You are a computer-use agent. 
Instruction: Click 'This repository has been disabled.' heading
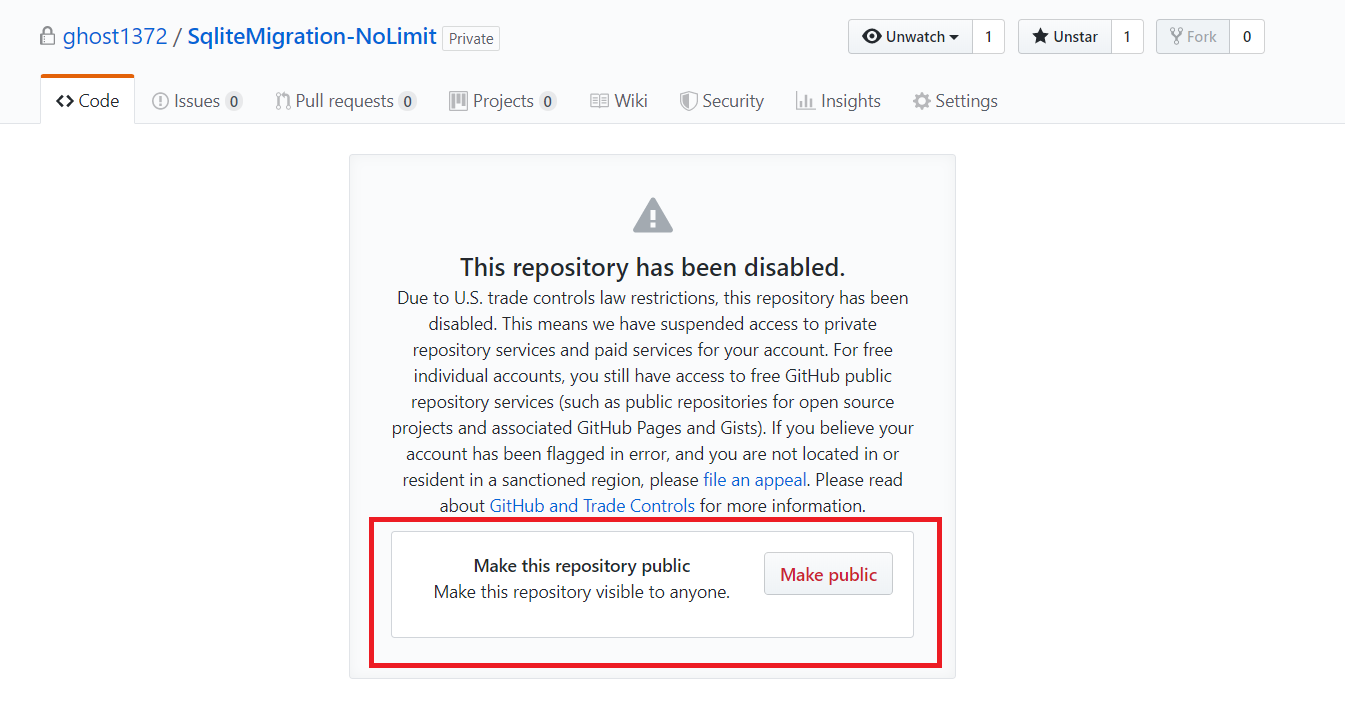pos(653,267)
